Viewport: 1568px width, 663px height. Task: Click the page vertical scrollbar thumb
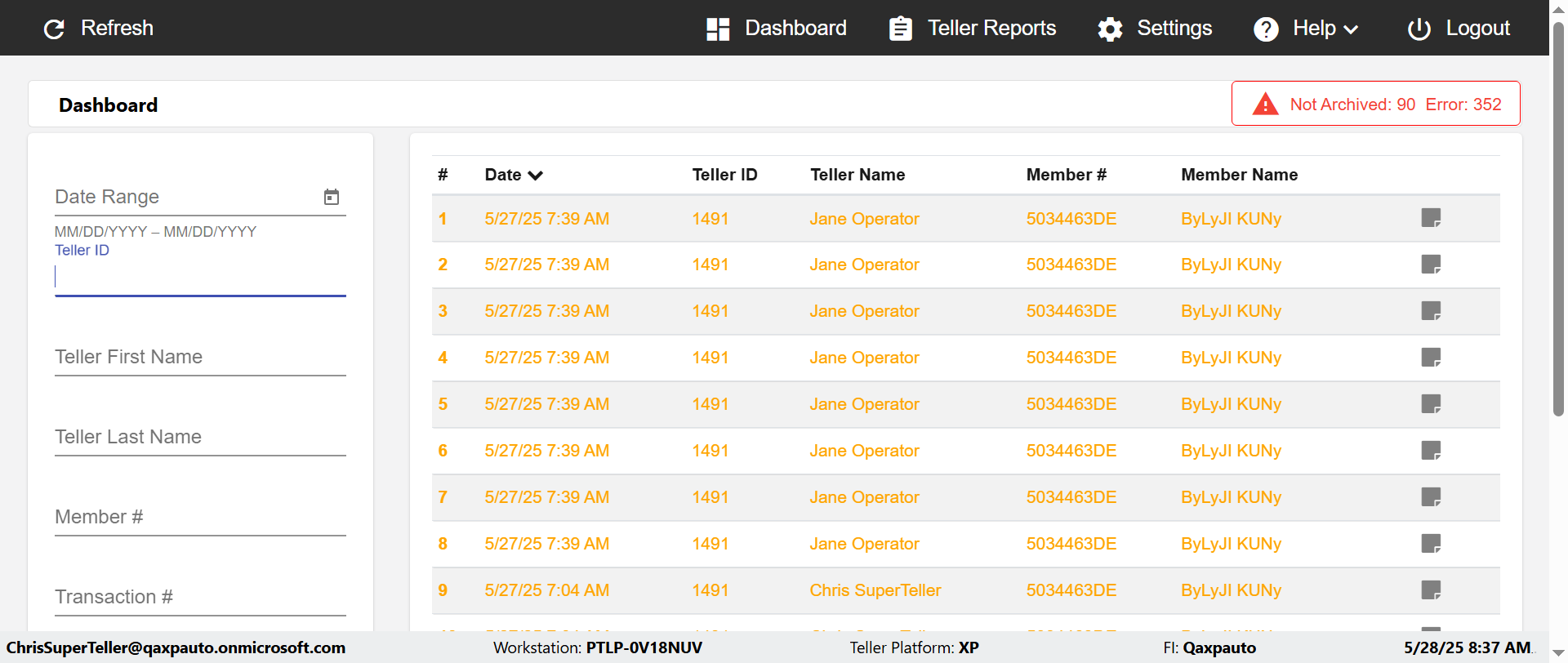coord(1558,220)
